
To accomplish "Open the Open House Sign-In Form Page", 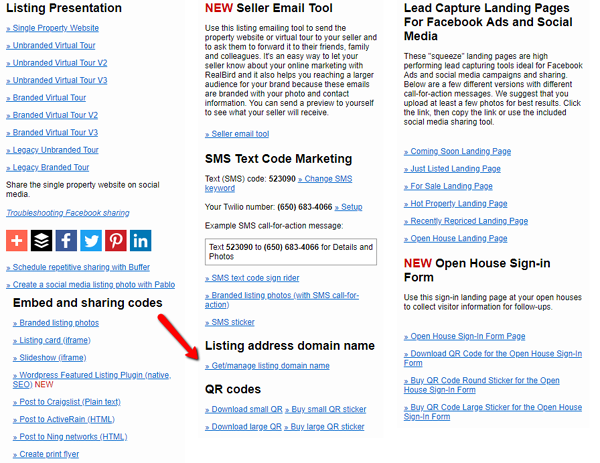I will (x=465, y=336).
